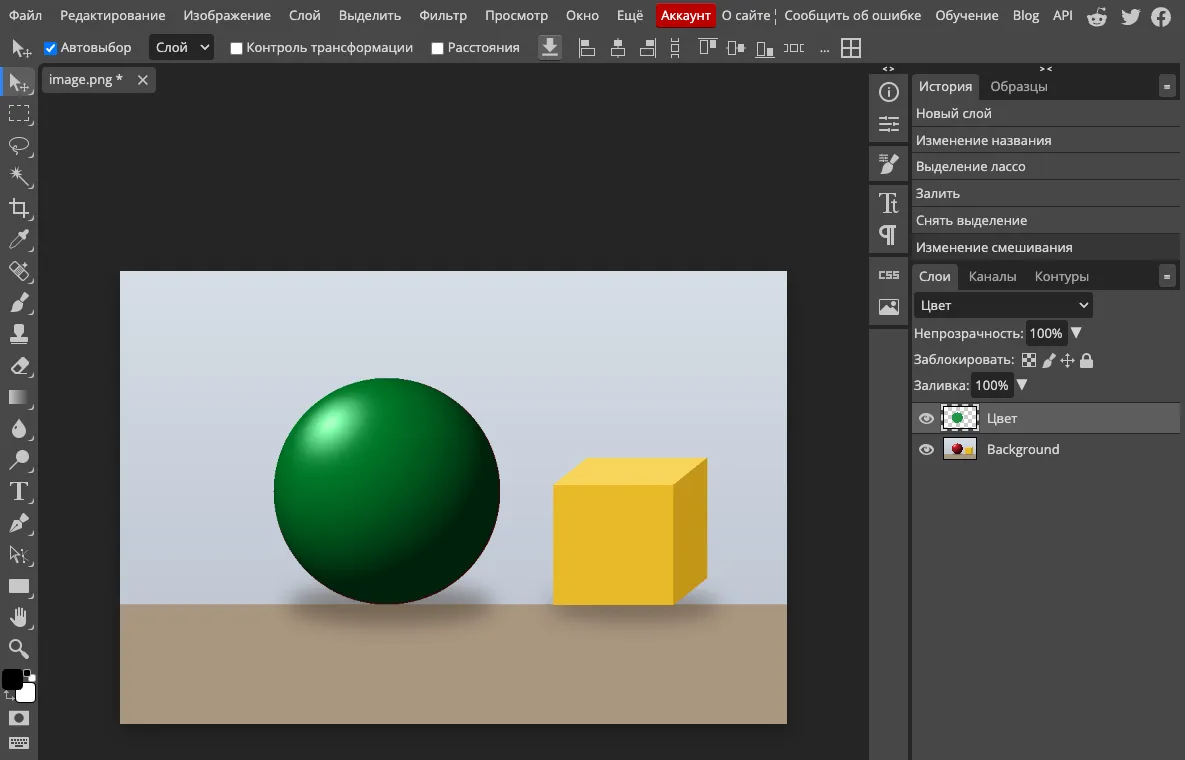
Task: Open the CSS panel icon
Action: click(x=889, y=275)
